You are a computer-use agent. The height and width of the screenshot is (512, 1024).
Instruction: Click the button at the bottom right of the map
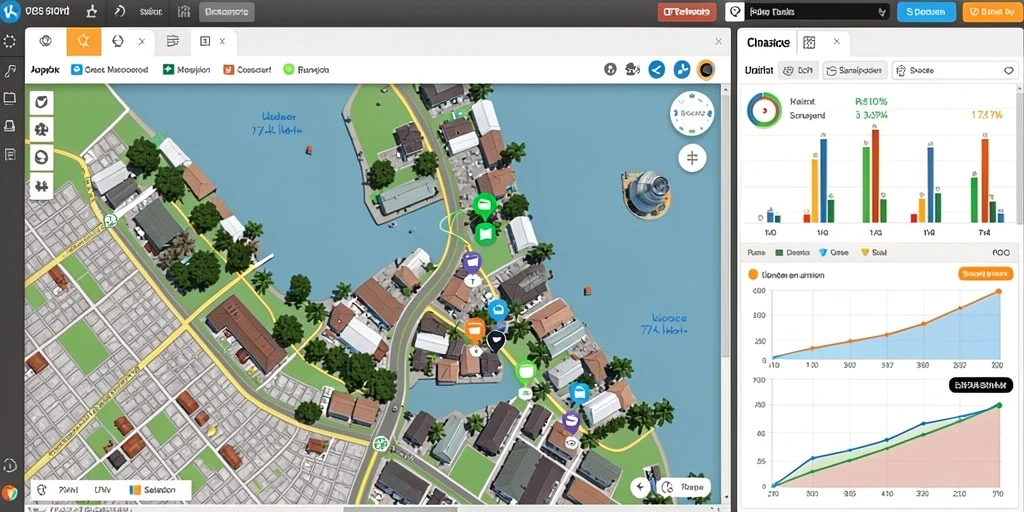pyautogui.click(x=684, y=487)
